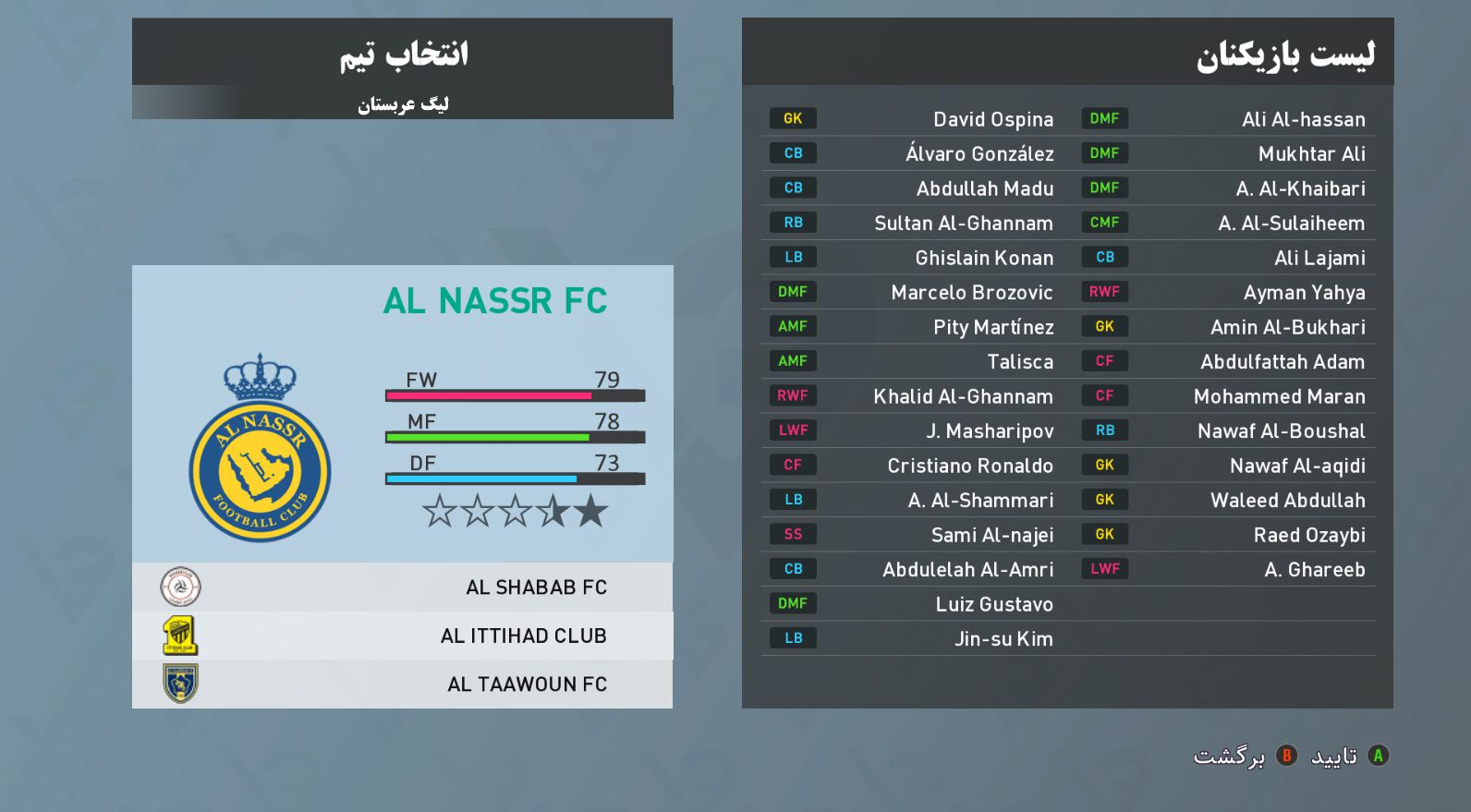The image size is (1471, 812).
Task: Click the Al Ittihad Club badge
Action: (180, 636)
